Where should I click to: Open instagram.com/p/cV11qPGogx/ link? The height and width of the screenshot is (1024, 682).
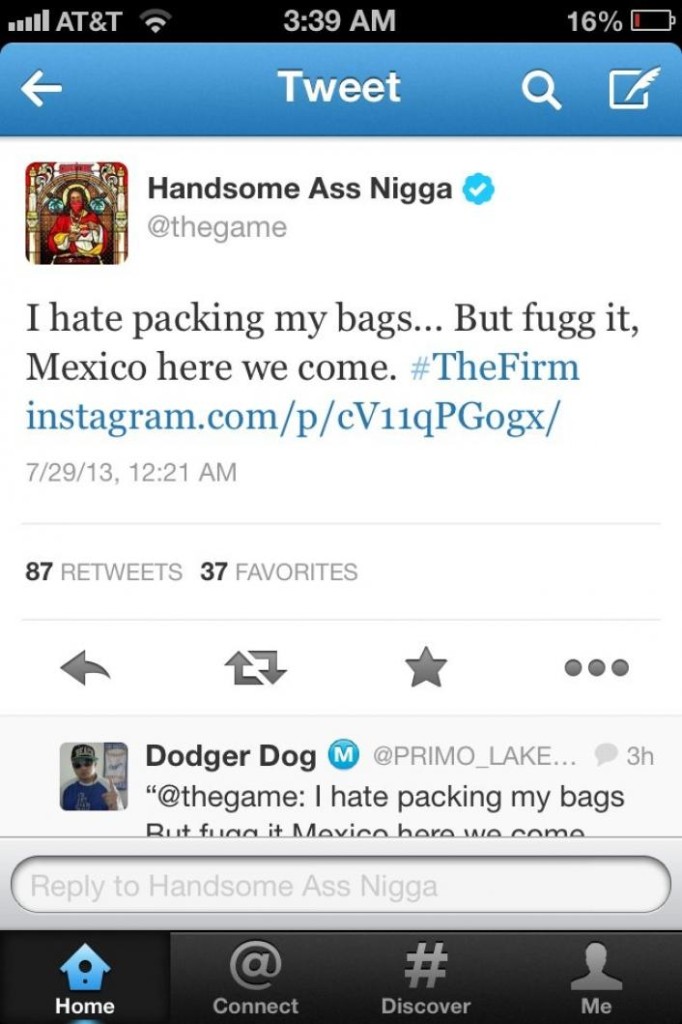[293, 416]
